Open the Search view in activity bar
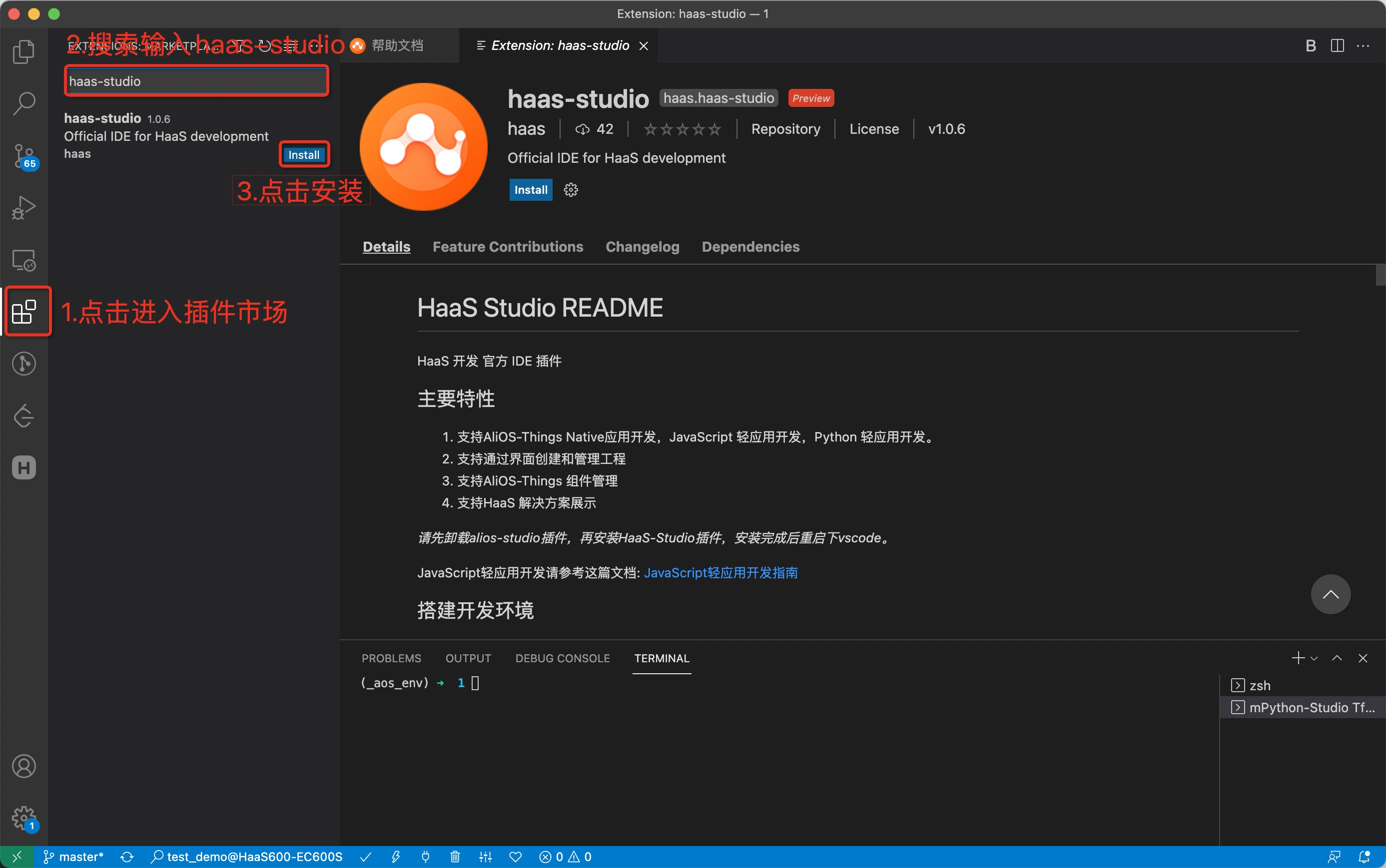Viewport: 1386px width, 868px height. 23,103
